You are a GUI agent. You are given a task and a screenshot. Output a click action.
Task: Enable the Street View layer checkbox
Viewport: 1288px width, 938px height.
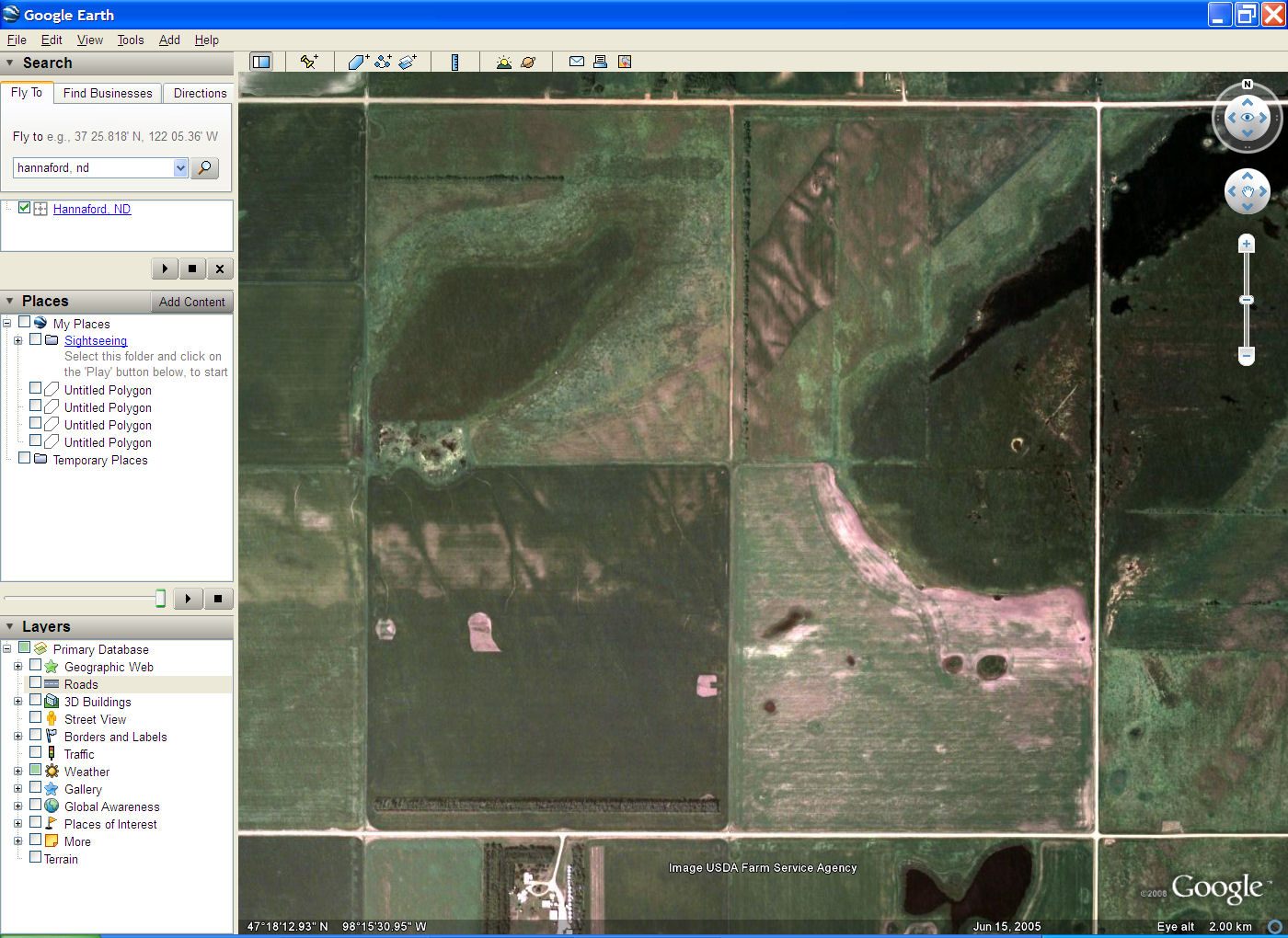click(35, 717)
